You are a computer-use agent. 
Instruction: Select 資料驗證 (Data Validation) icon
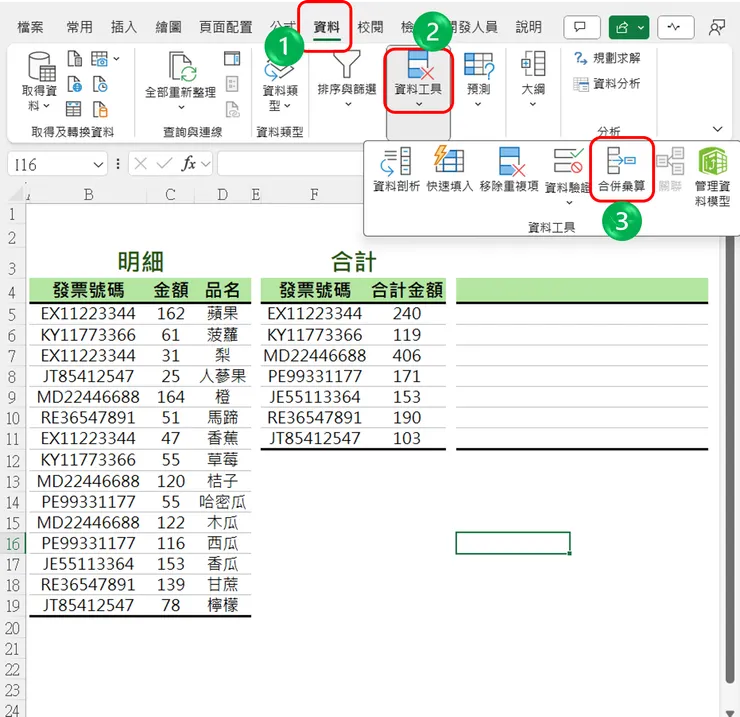click(x=568, y=161)
